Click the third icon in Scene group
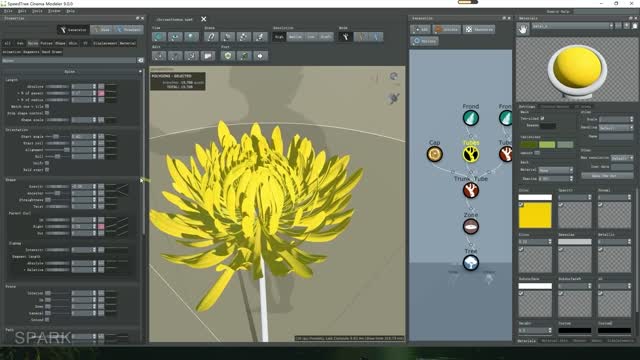 pyautogui.click(x=244, y=37)
